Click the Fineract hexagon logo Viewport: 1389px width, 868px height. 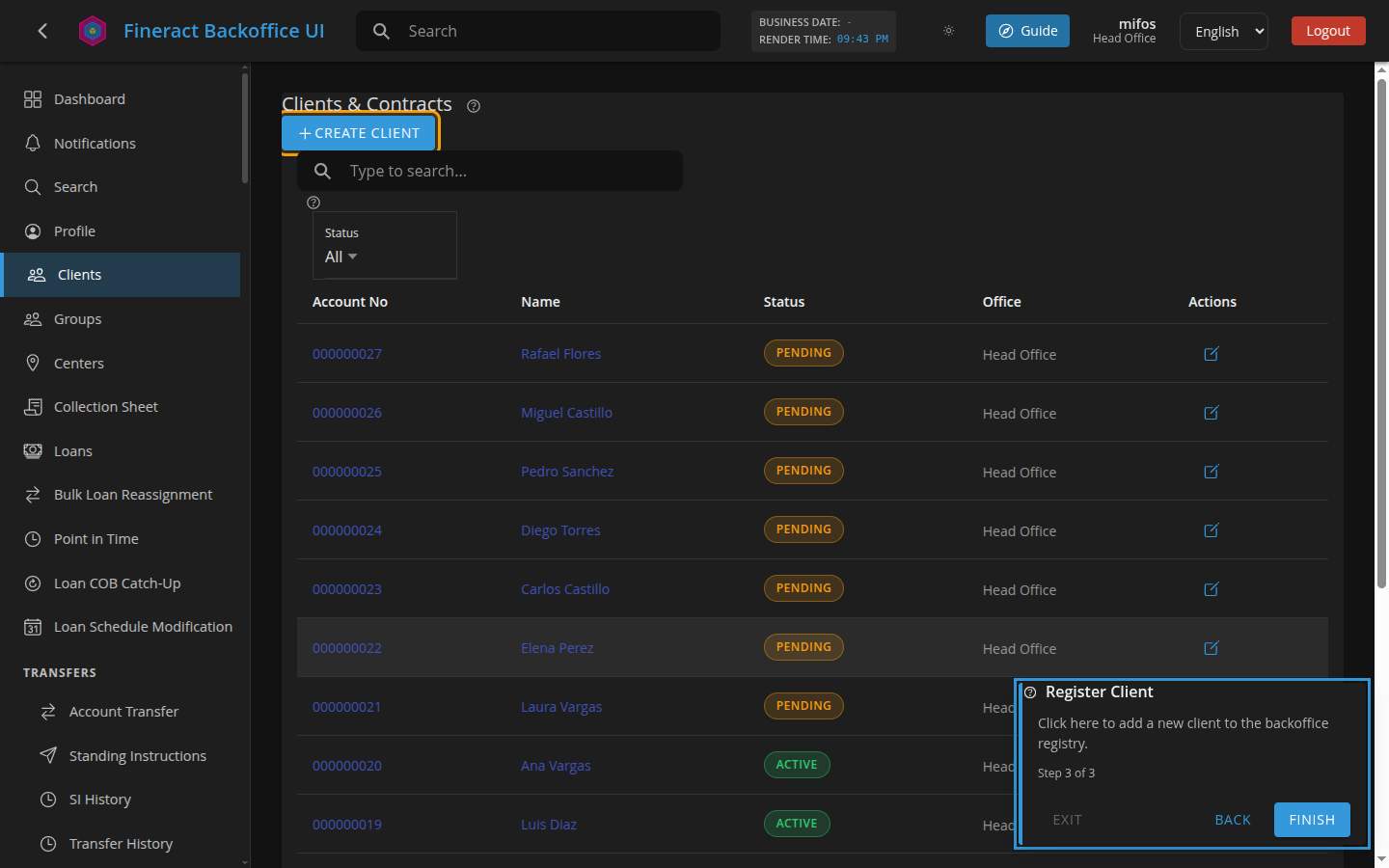93,31
